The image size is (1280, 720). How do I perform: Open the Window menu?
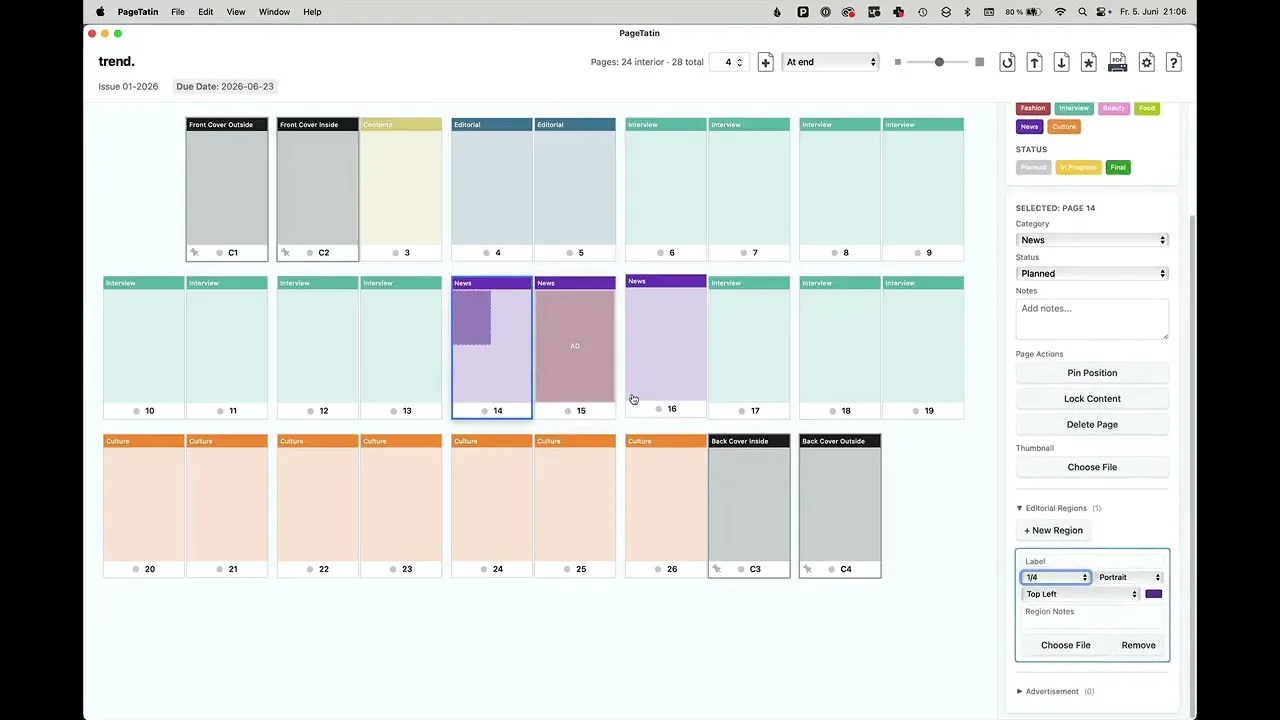point(274,12)
